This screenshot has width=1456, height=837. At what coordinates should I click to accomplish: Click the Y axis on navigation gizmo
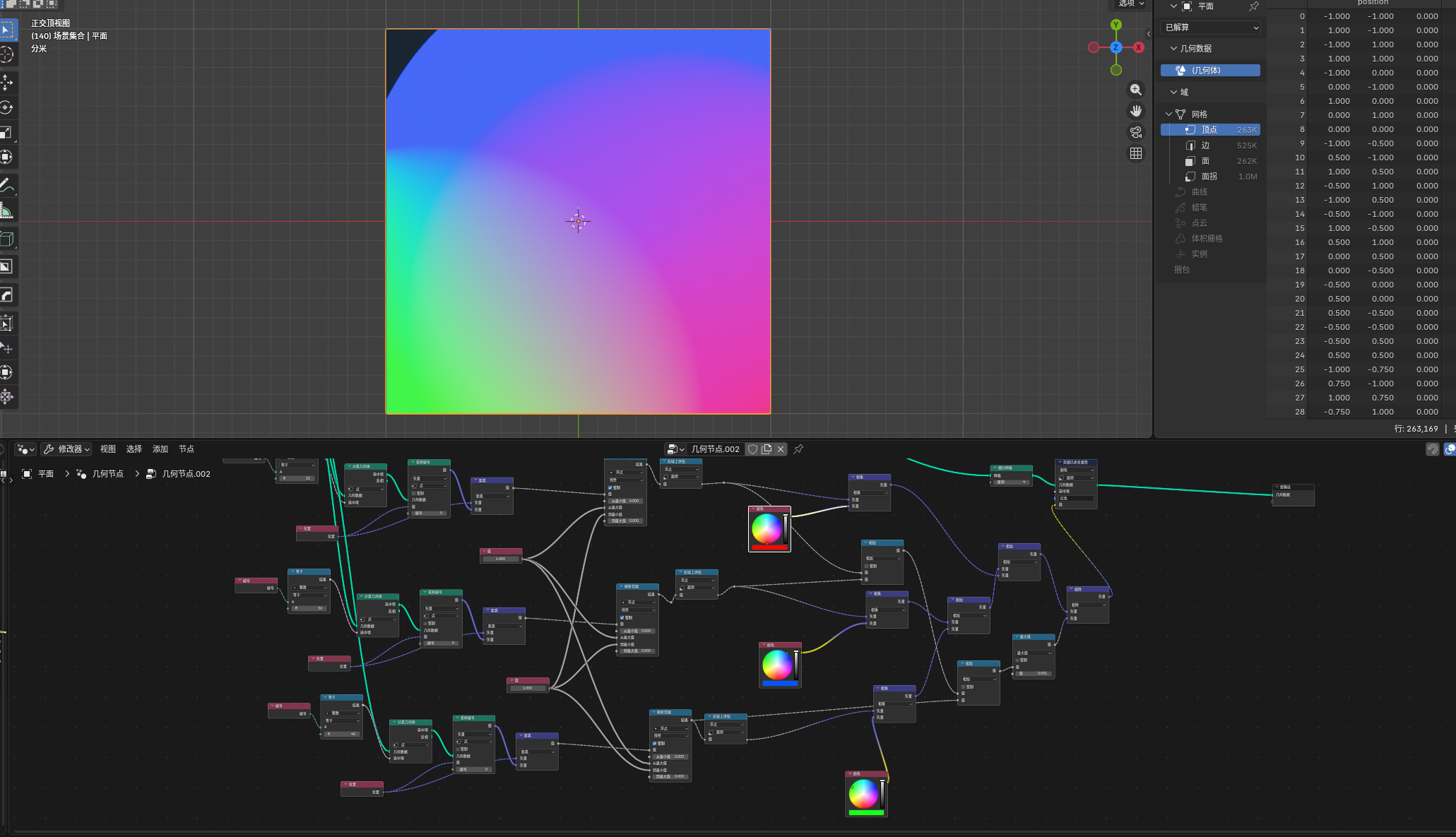[1116, 25]
